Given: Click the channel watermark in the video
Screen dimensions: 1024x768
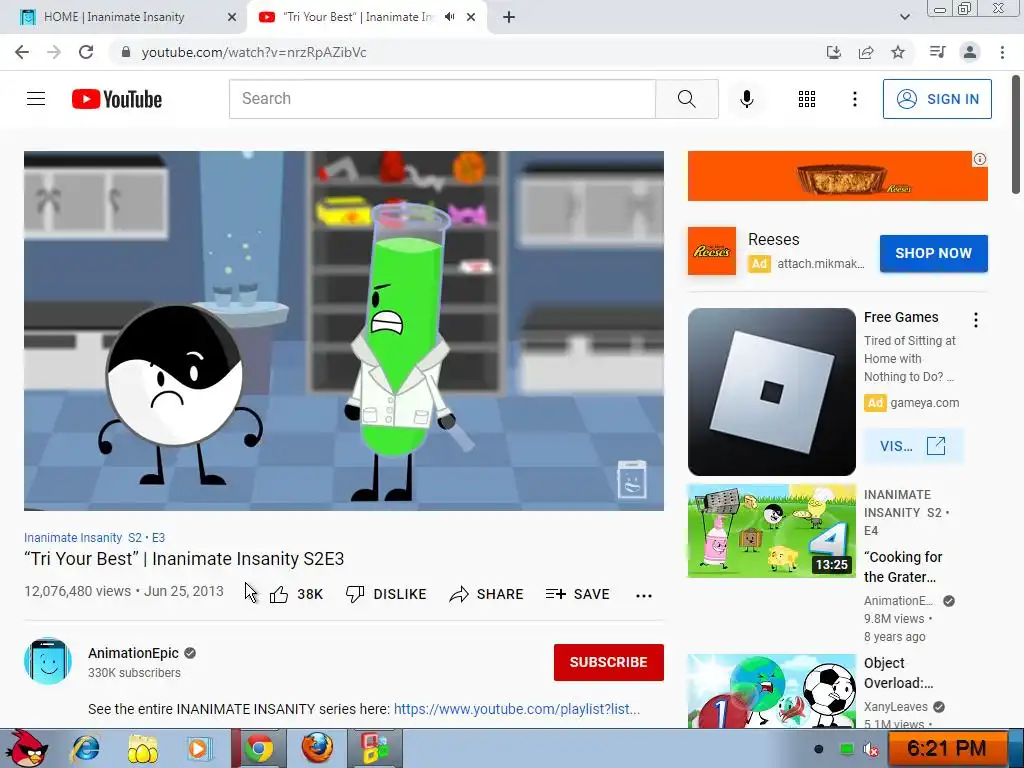Looking at the screenshot, I should [632, 479].
